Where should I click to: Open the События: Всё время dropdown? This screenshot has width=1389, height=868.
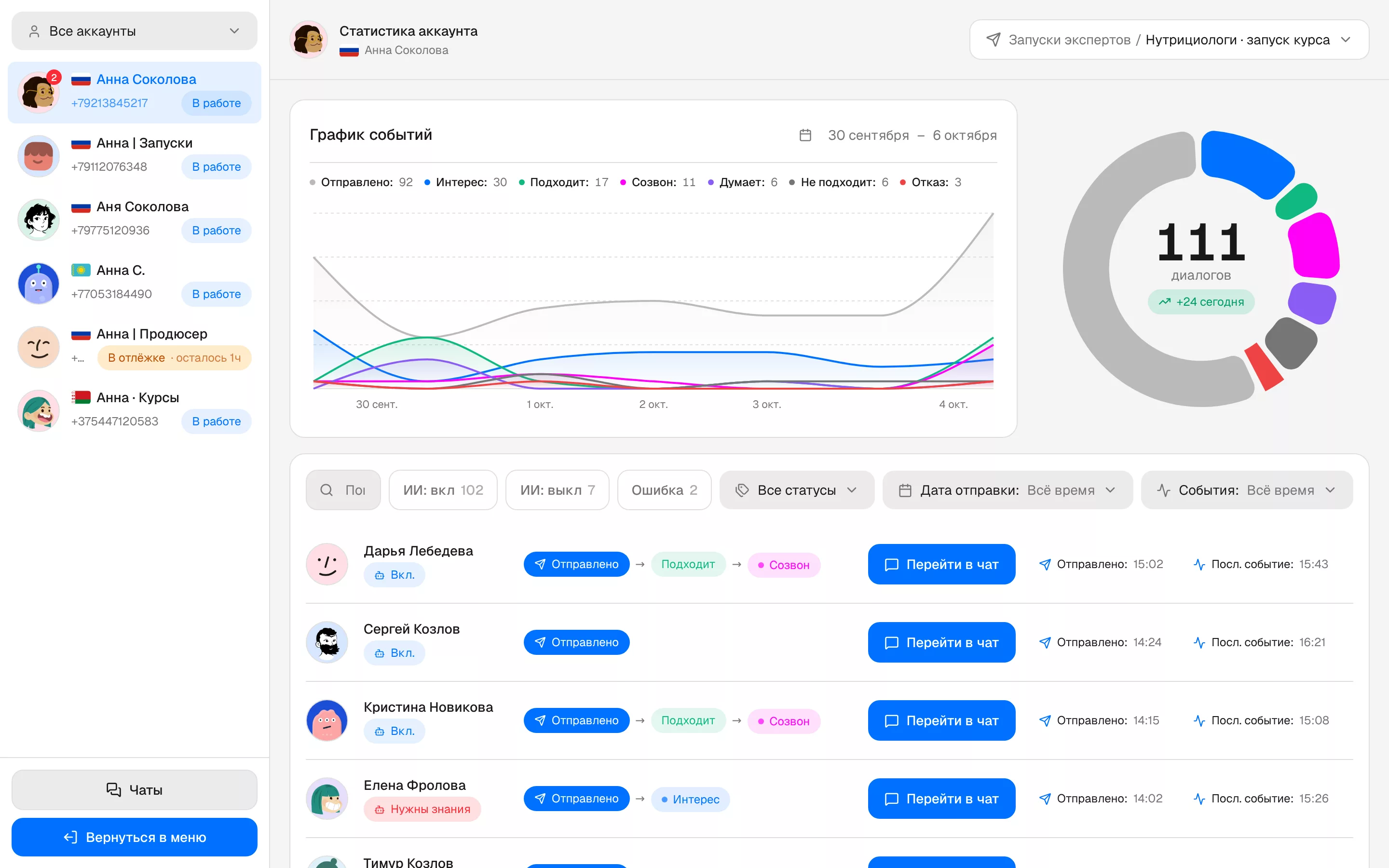pyautogui.click(x=1247, y=489)
